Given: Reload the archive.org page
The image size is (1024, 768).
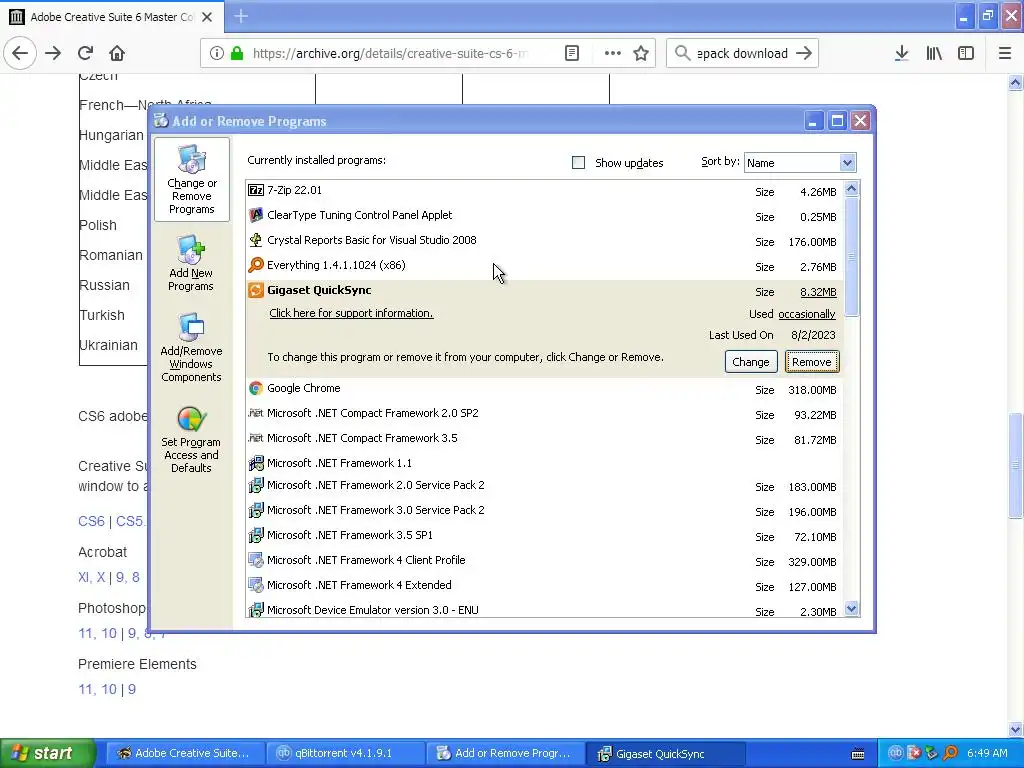Looking at the screenshot, I should [86, 53].
